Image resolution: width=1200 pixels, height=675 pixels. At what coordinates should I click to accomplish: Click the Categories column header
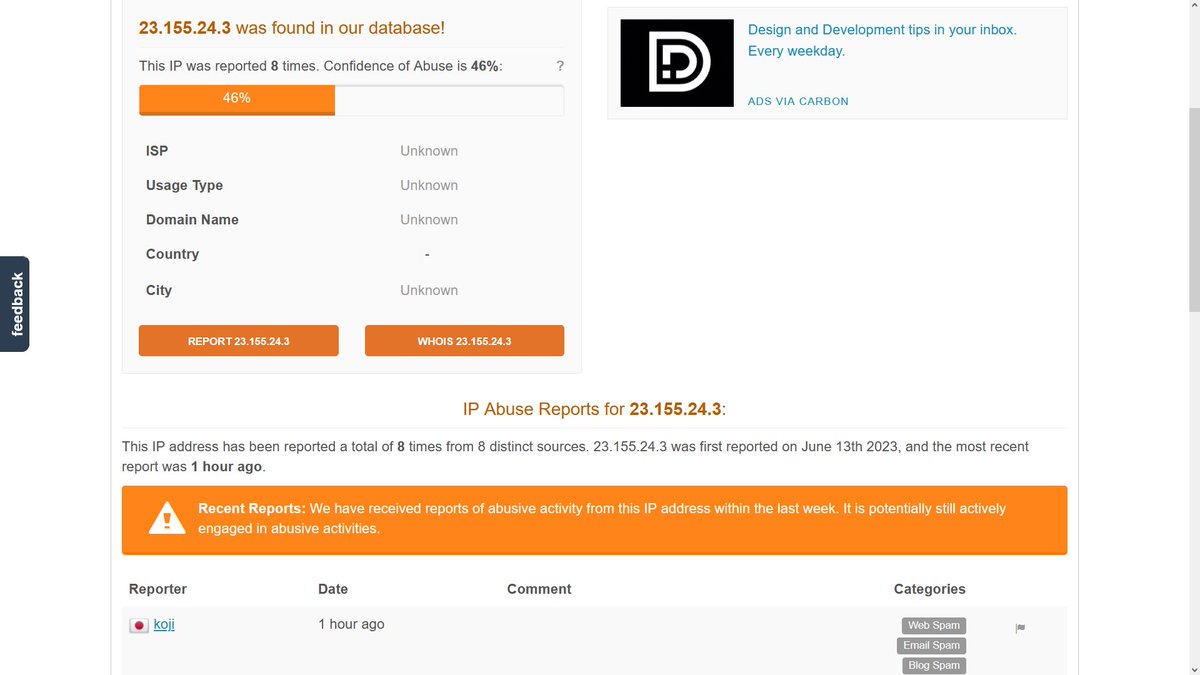(930, 589)
